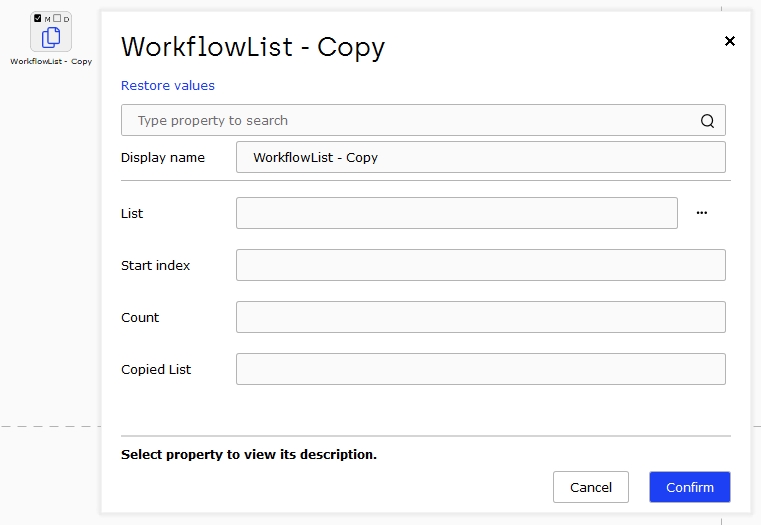The height and width of the screenshot is (525, 761).
Task: Select the WorkflowList - Copy node icon
Action: coord(51,37)
